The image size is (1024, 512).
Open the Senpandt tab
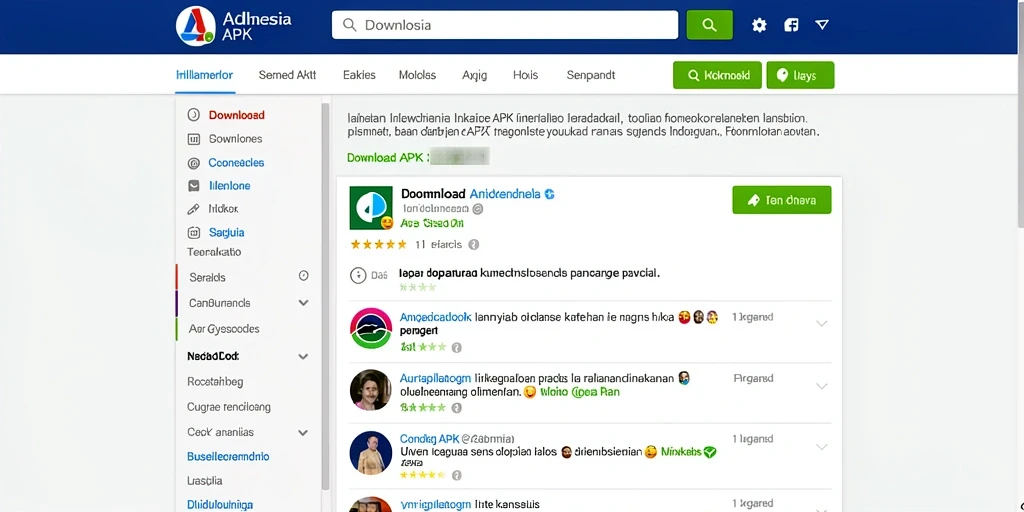point(591,75)
